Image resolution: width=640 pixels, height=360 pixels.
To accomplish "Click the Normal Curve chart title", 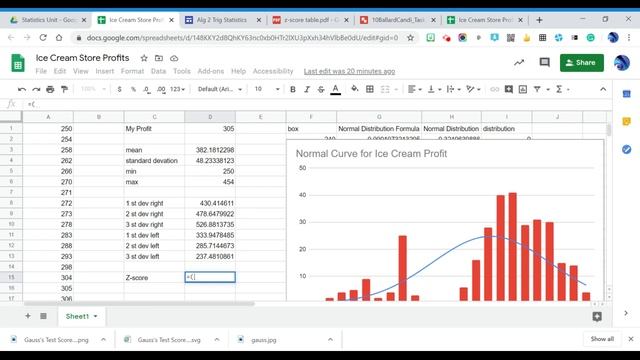I will click(371, 153).
